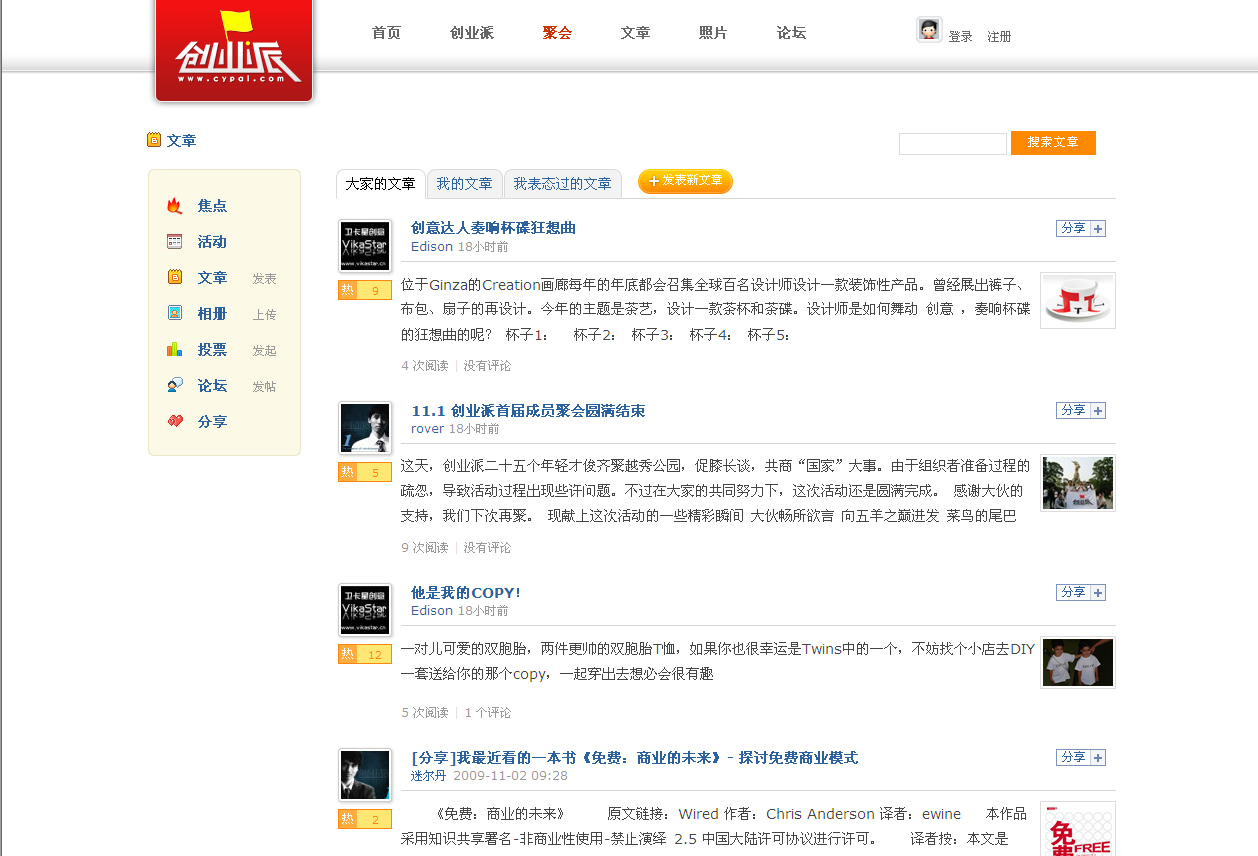Click 发表 next to sidebar 文章
Screen dimensions: 1258x856
264,279
